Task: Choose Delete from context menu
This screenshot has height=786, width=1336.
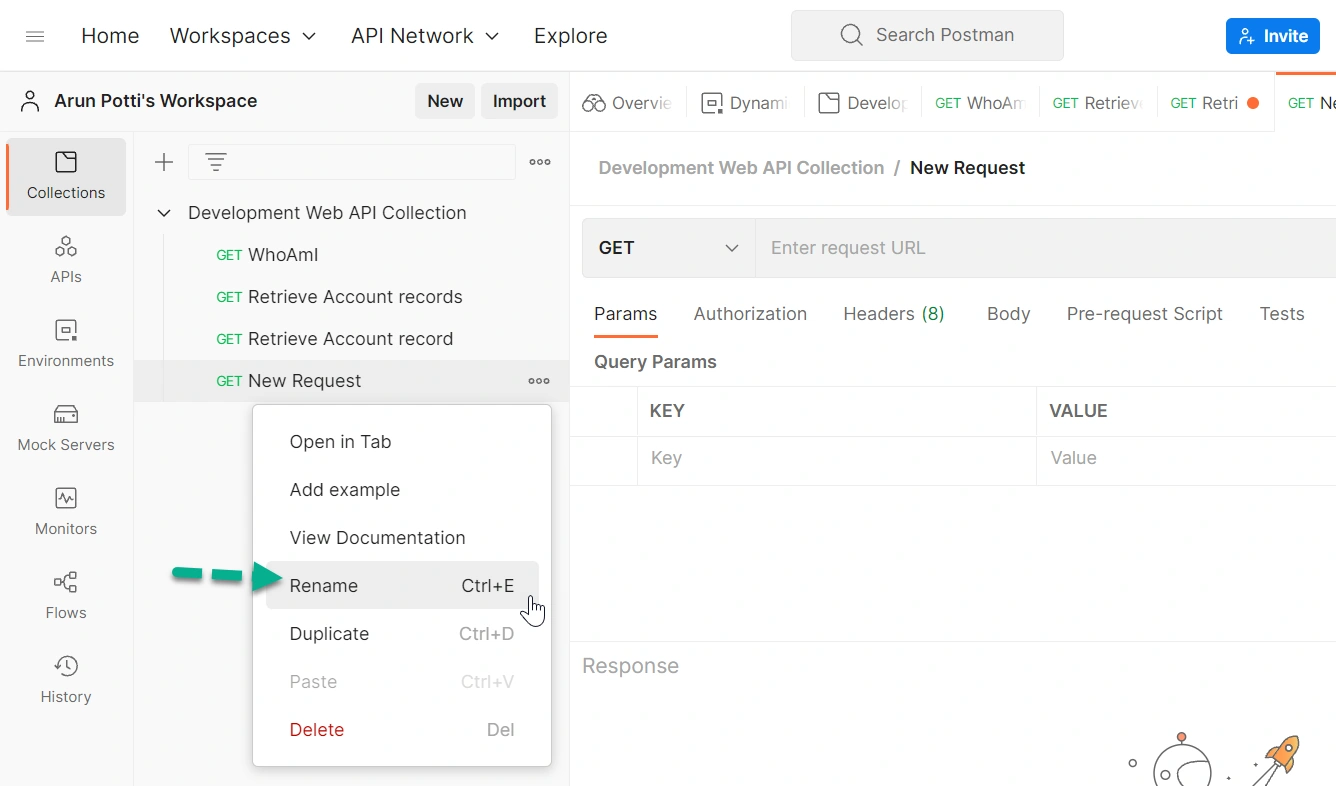Action: (x=402, y=730)
